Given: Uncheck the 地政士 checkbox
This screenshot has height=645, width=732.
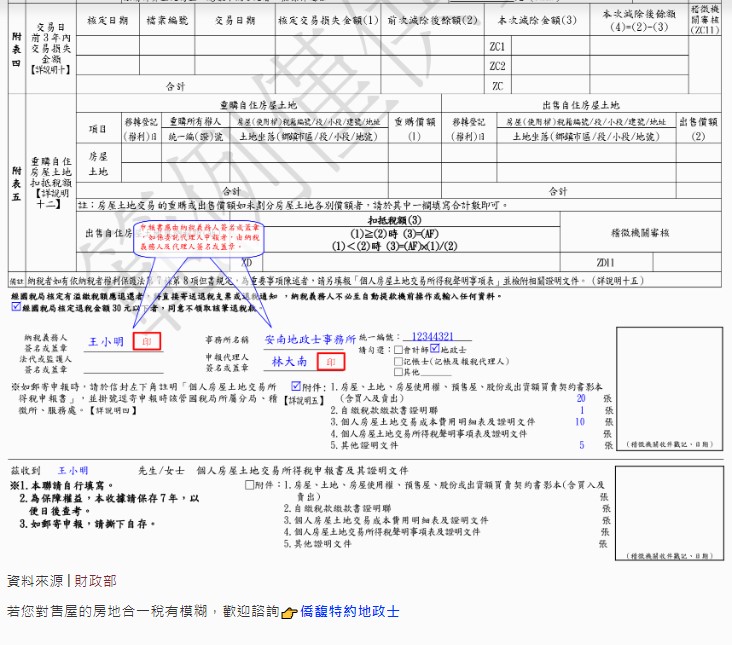Looking at the screenshot, I should pos(435,348).
